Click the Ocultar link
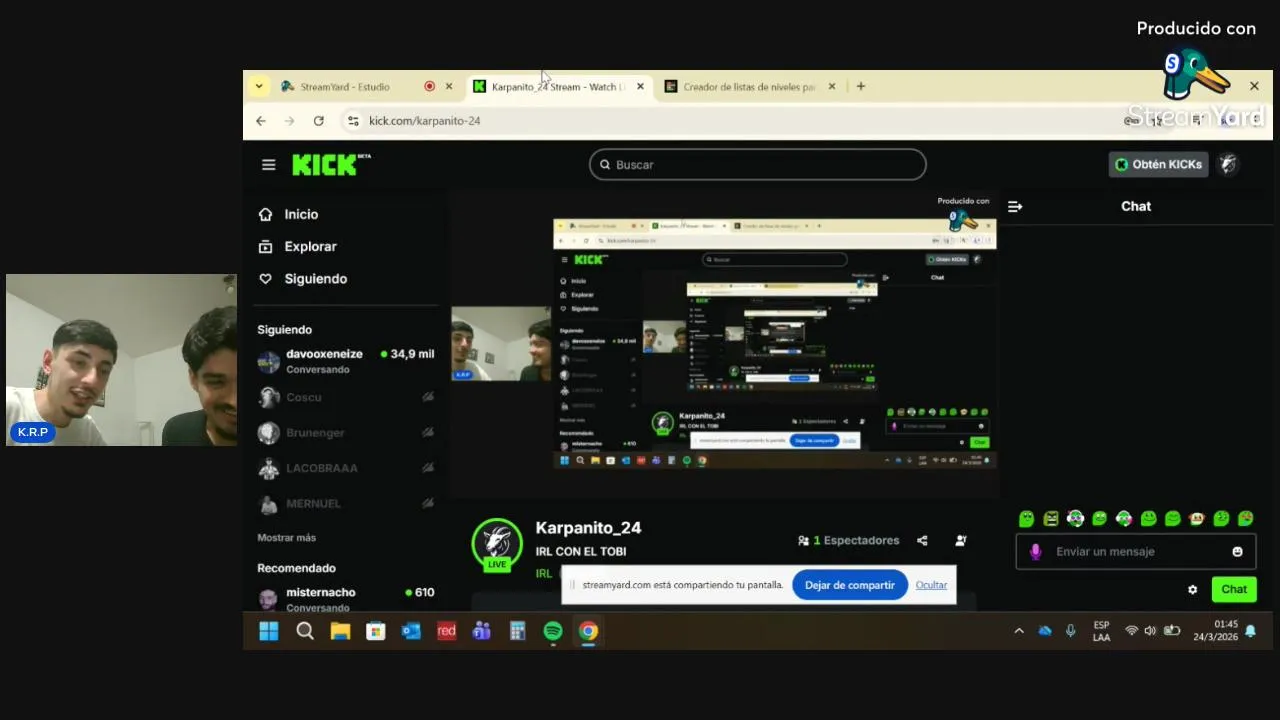 pos(931,585)
